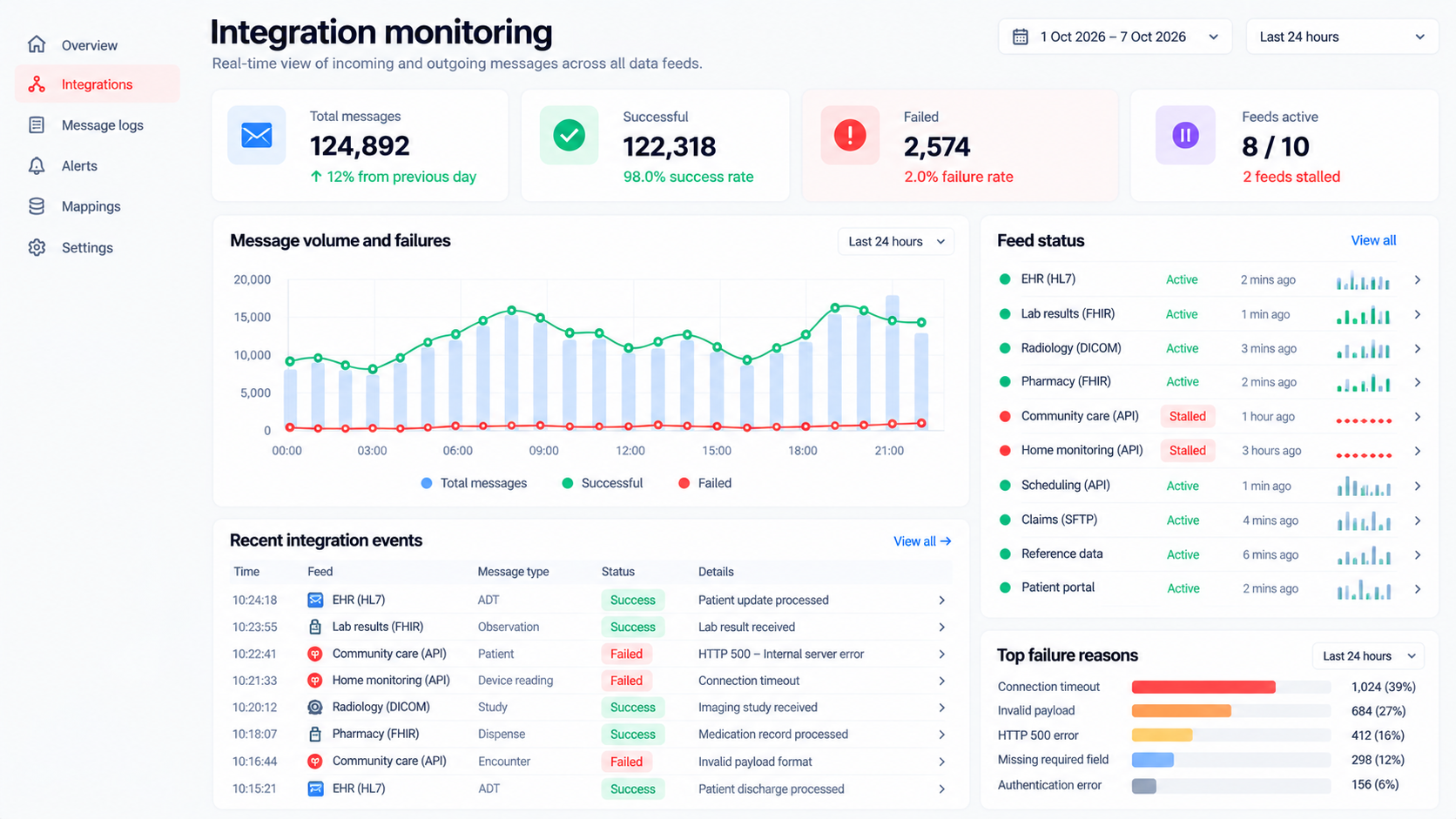Open the Settings menu item

tap(98, 247)
